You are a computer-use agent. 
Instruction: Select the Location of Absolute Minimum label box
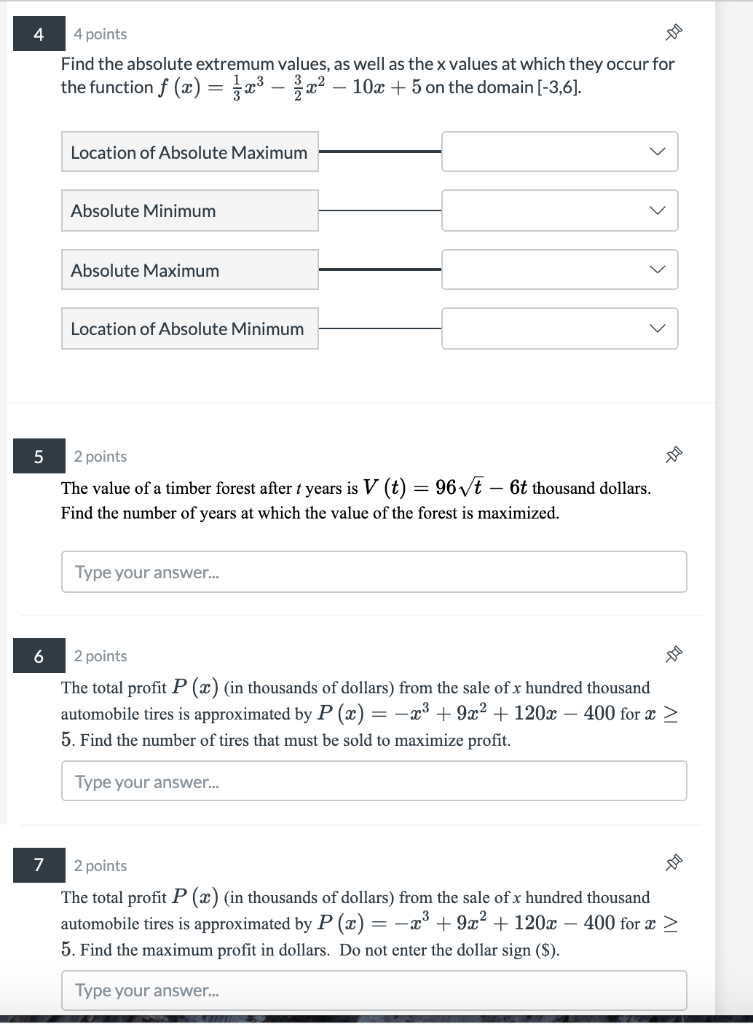[189, 328]
